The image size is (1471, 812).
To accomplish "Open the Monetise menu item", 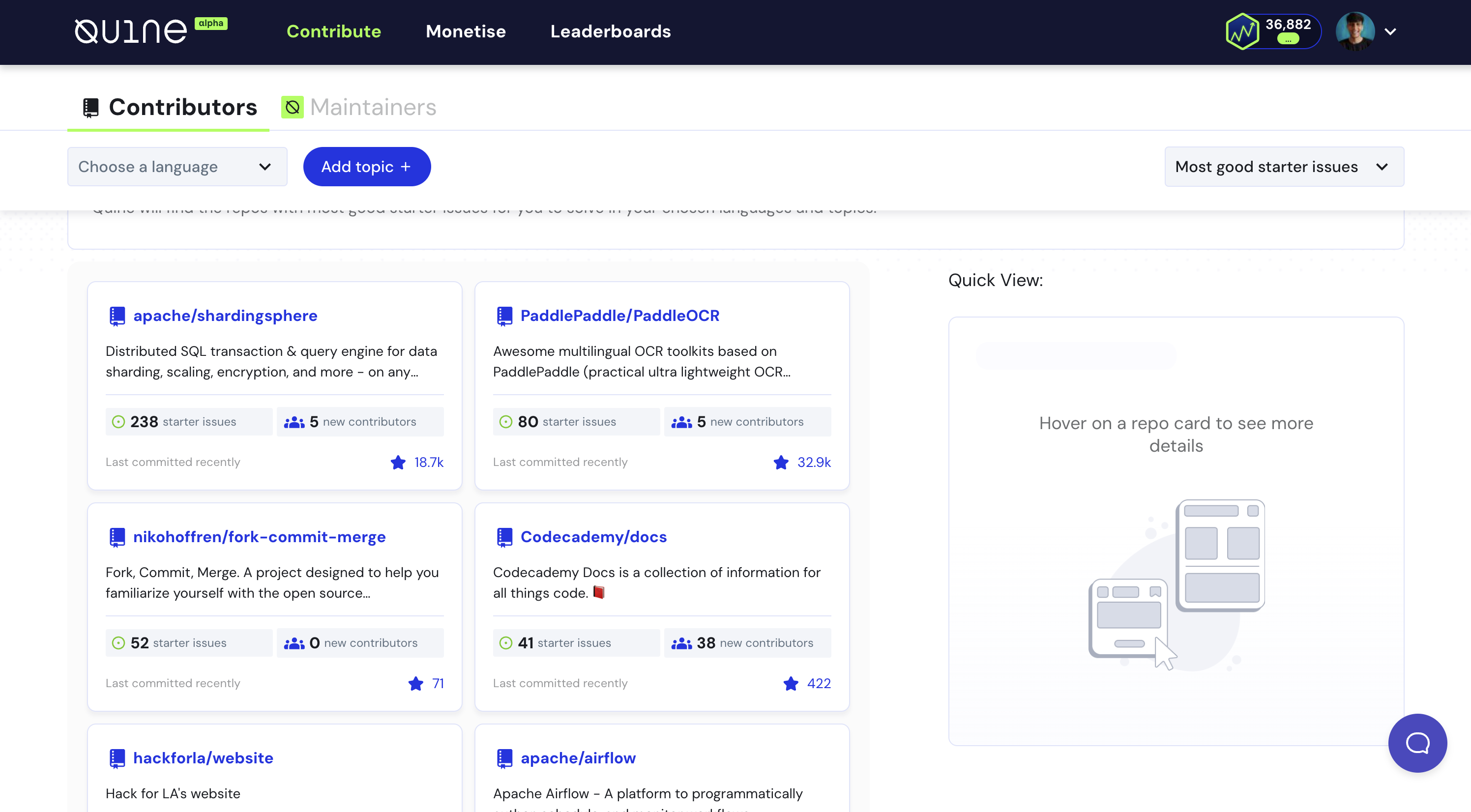I will tap(466, 31).
